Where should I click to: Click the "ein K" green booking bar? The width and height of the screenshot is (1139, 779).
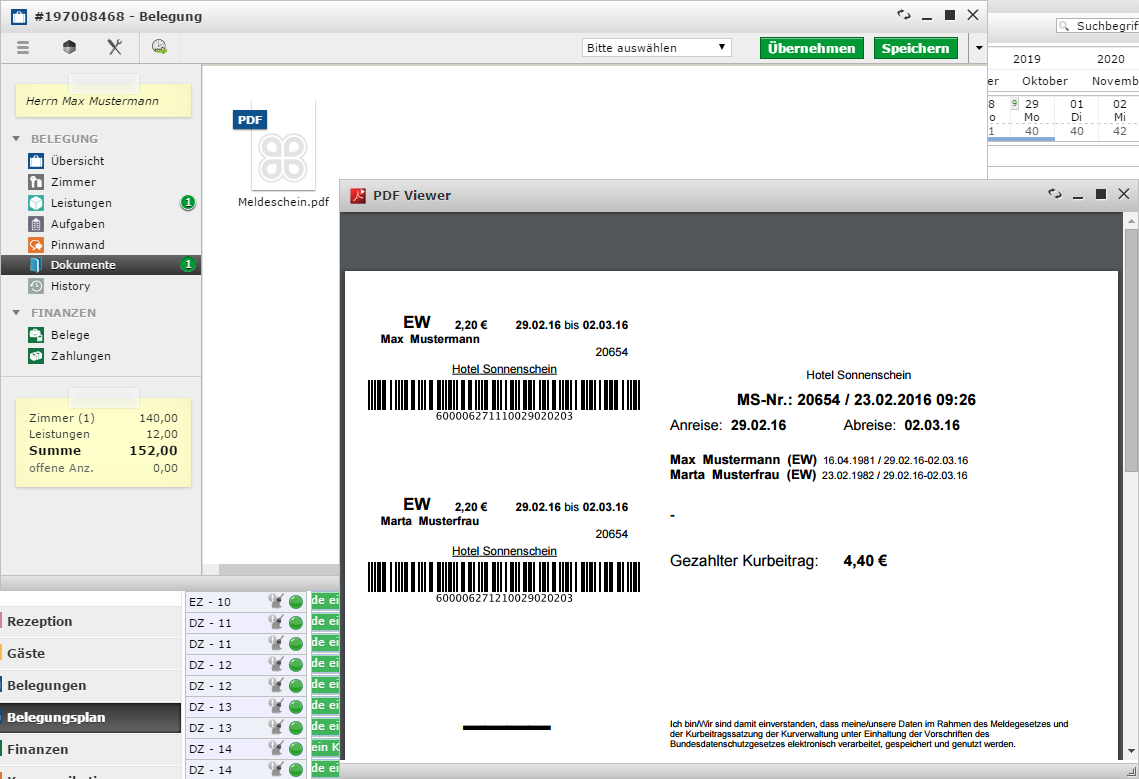pos(325,748)
